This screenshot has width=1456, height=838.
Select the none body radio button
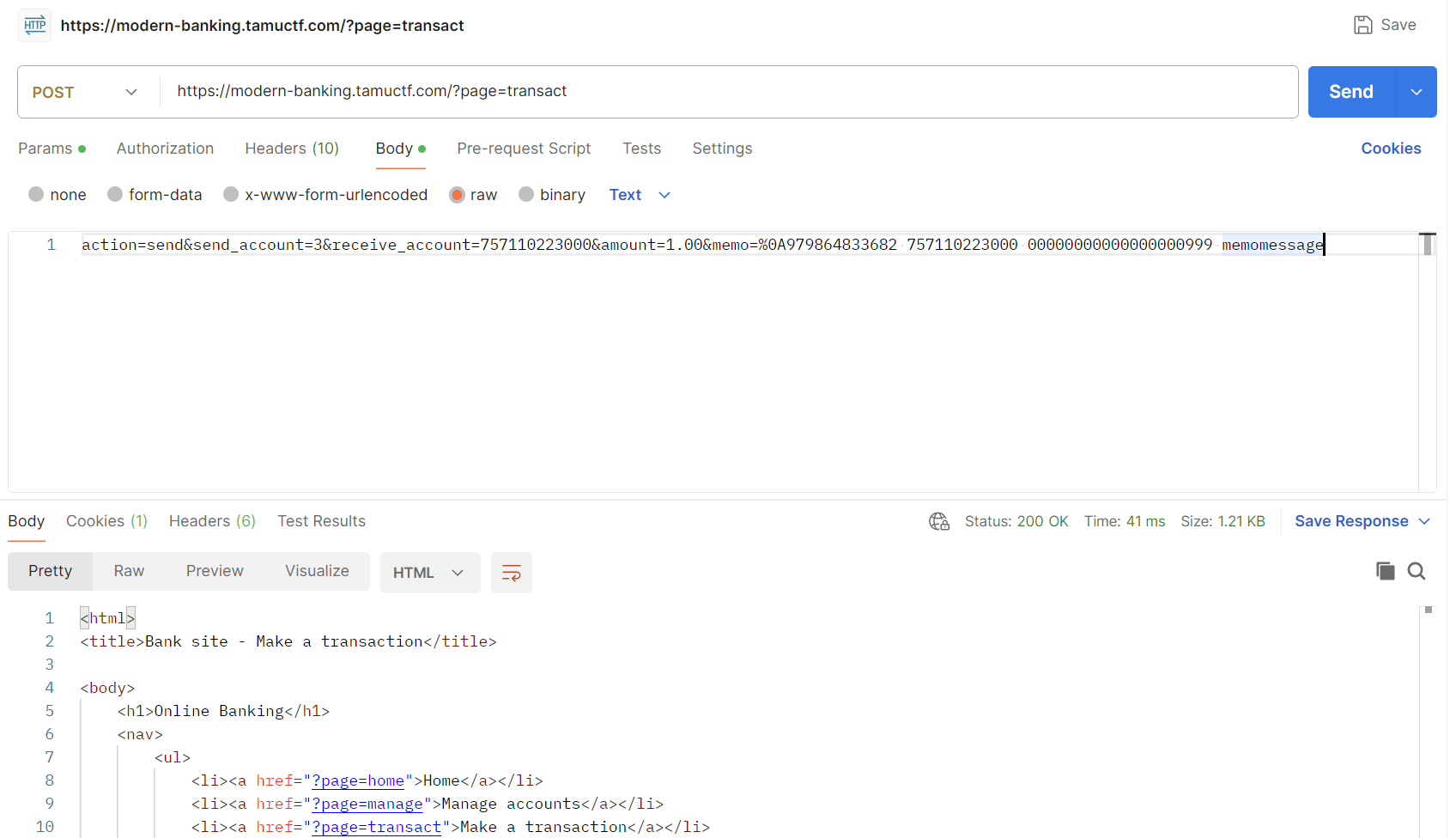pyautogui.click(x=36, y=194)
